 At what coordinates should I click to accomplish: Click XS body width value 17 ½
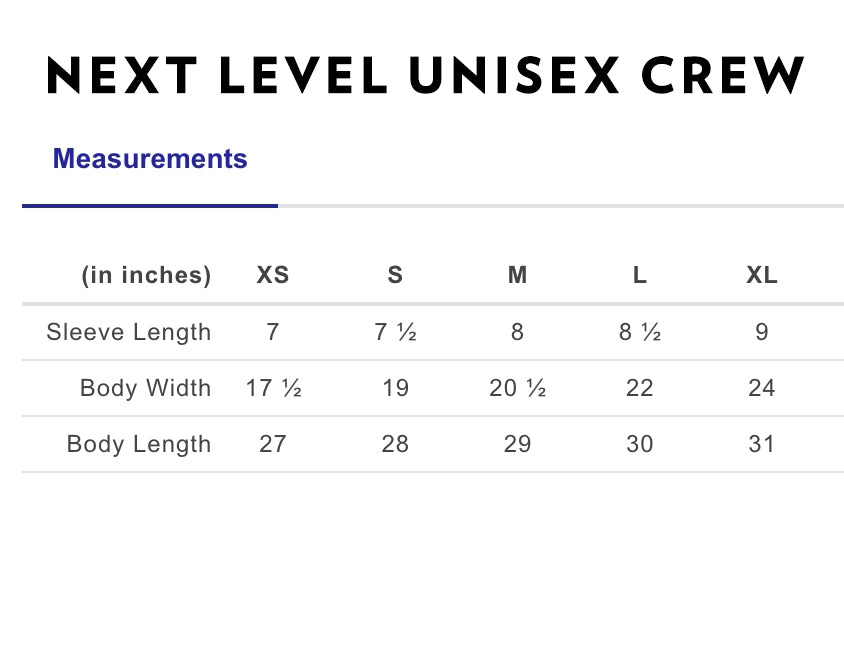[273, 388]
